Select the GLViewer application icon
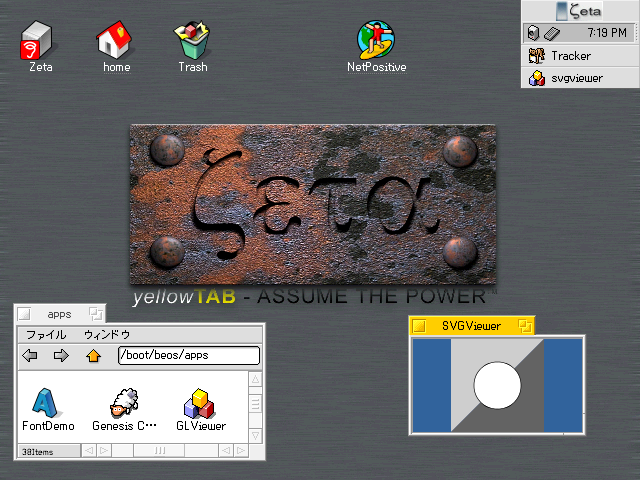 pos(200,403)
